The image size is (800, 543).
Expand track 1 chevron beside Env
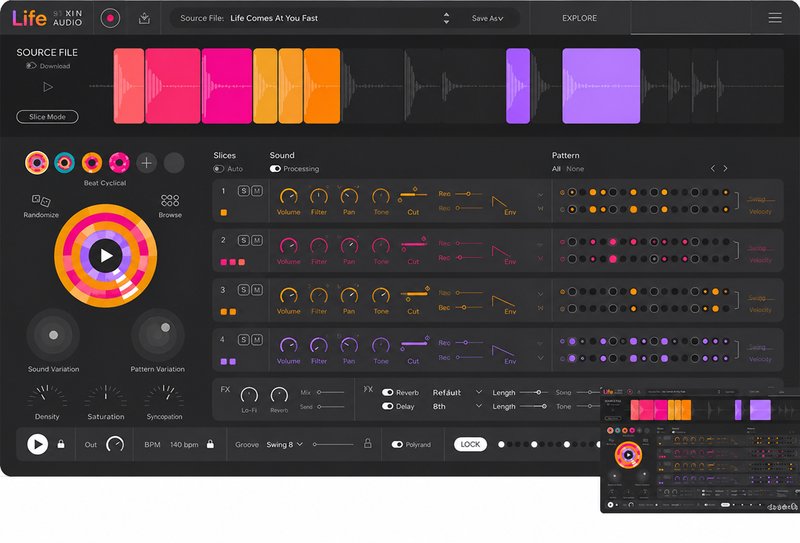(540, 195)
